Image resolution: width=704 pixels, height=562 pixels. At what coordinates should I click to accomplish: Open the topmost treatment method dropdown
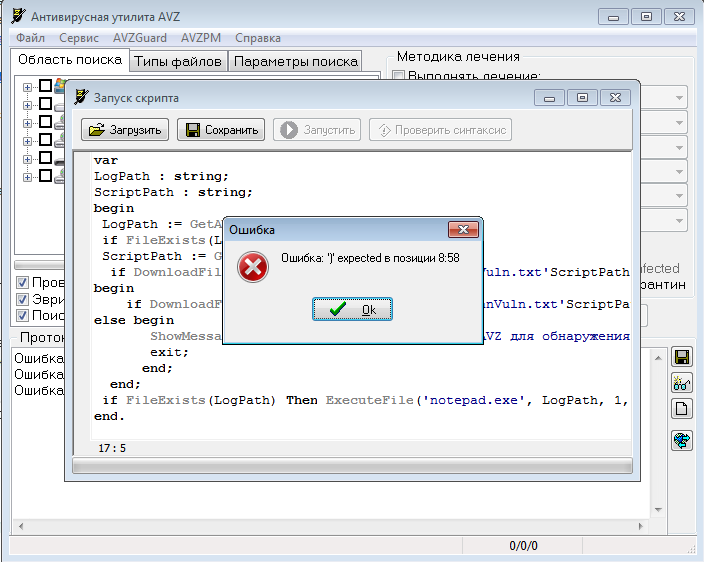click(679, 98)
